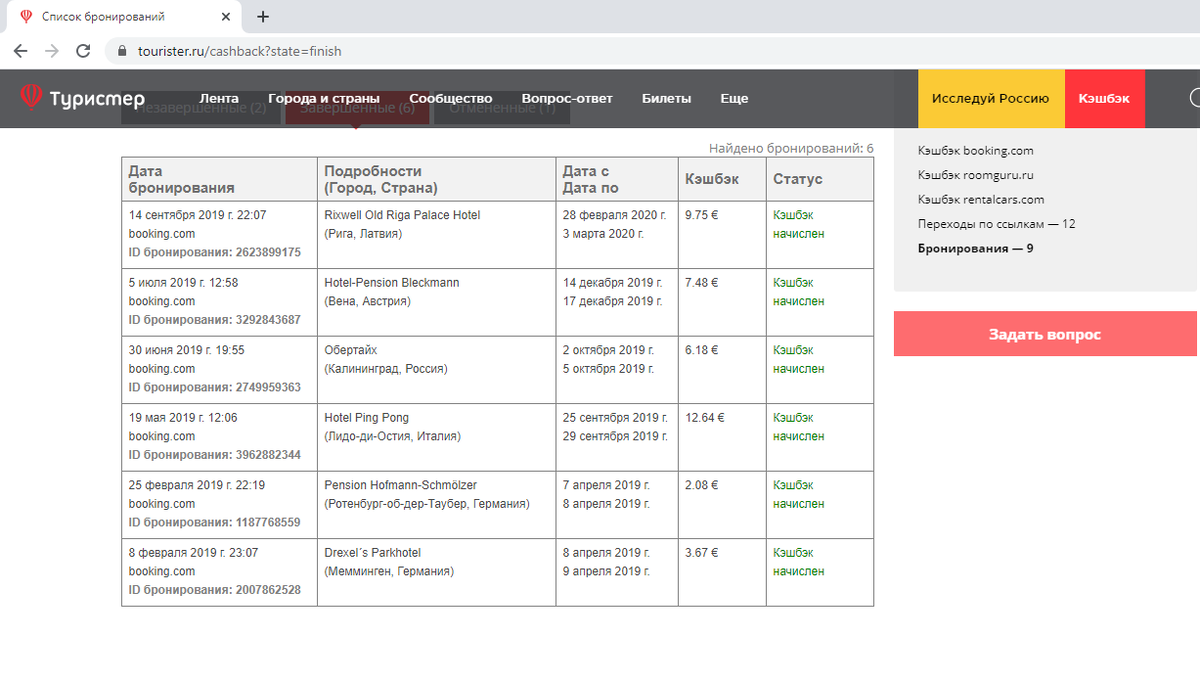Image resolution: width=1200 pixels, height=682 pixels.
Task: Reload the page with refresh icon
Action: [x=84, y=50]
